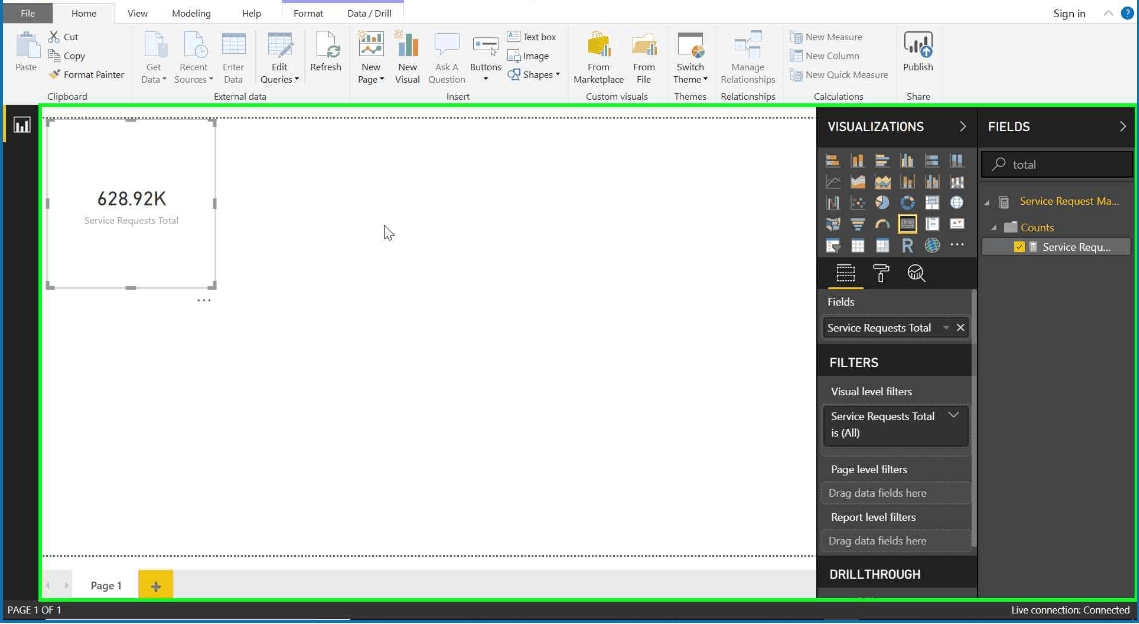Open the Analytics magnifier pane

click(x=916, y=273)
